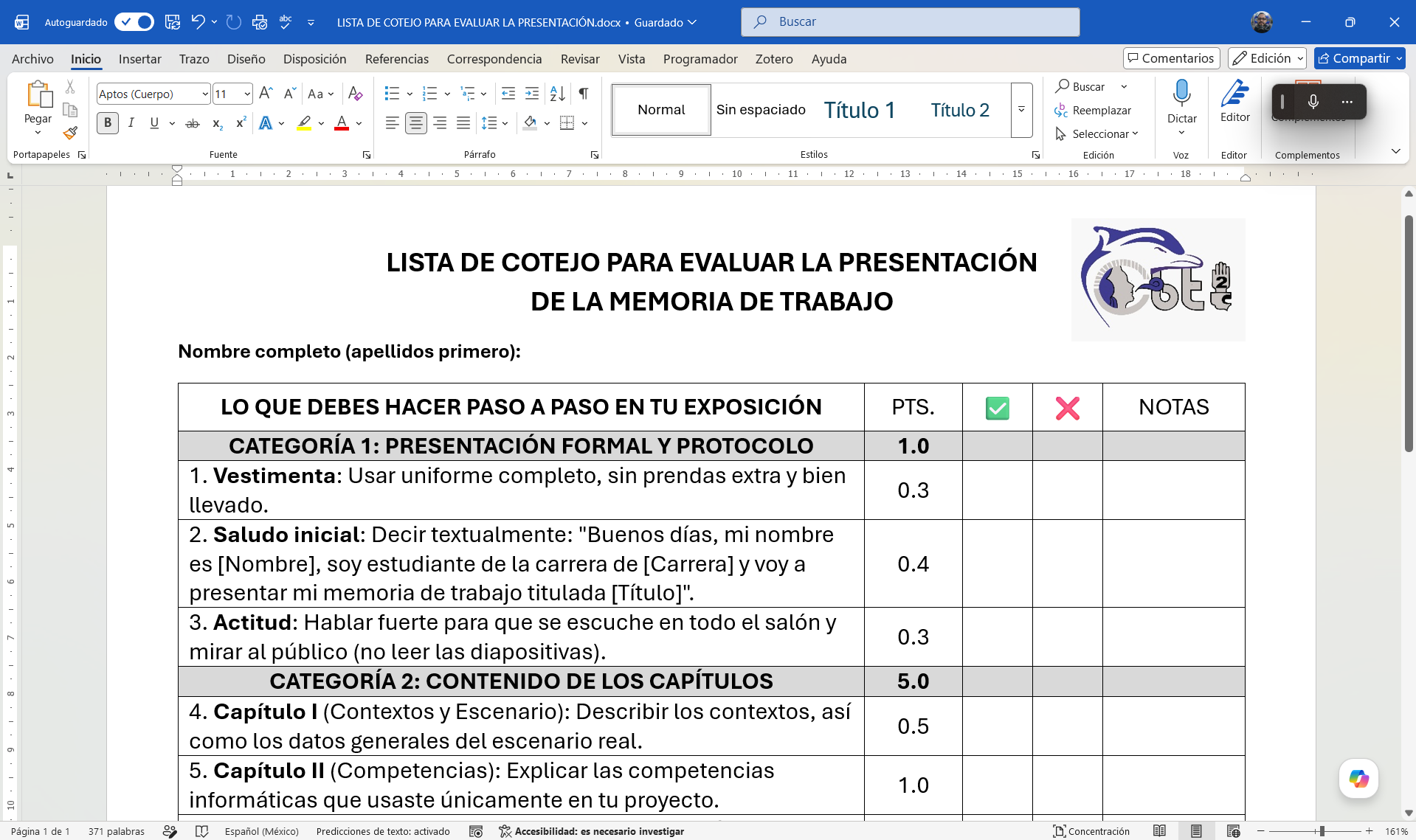Open change case Aa dropdown

coord(321,94)
